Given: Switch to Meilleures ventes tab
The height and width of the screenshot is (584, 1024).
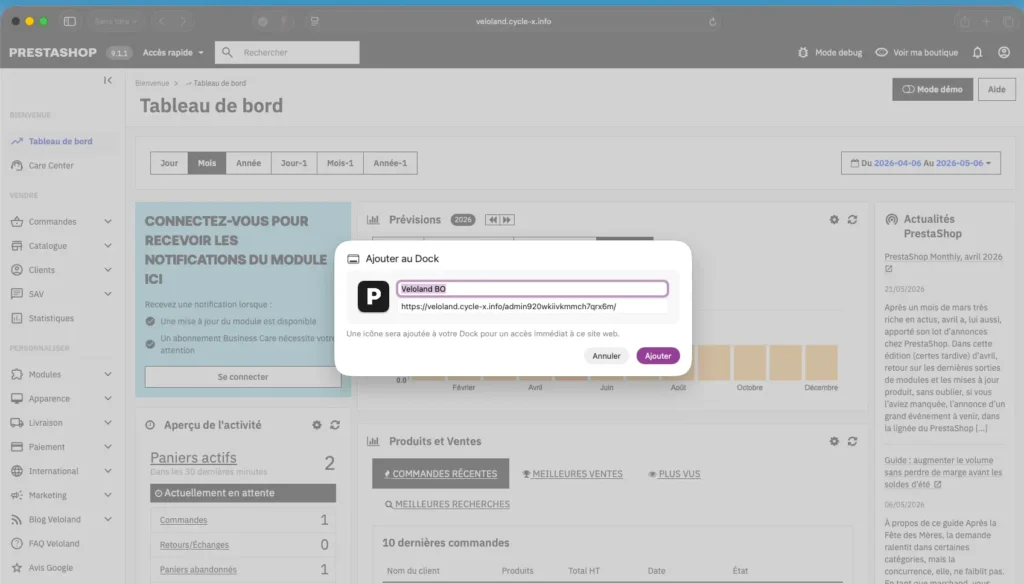Looking at the screenshot, I should pyautogui.click(x=573, y=474).
